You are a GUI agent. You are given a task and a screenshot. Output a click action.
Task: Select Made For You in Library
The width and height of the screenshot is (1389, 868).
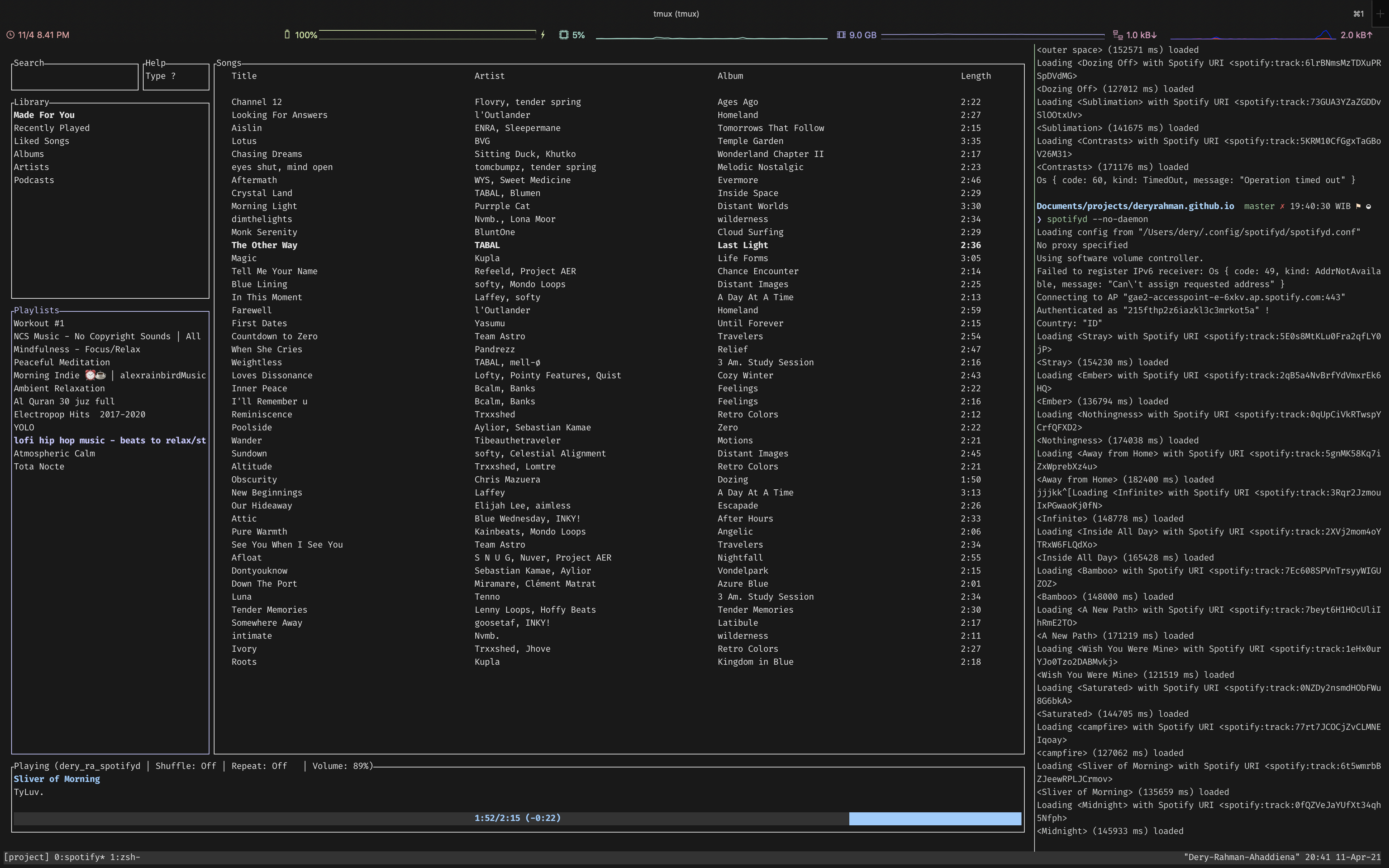tap(44, 115)
